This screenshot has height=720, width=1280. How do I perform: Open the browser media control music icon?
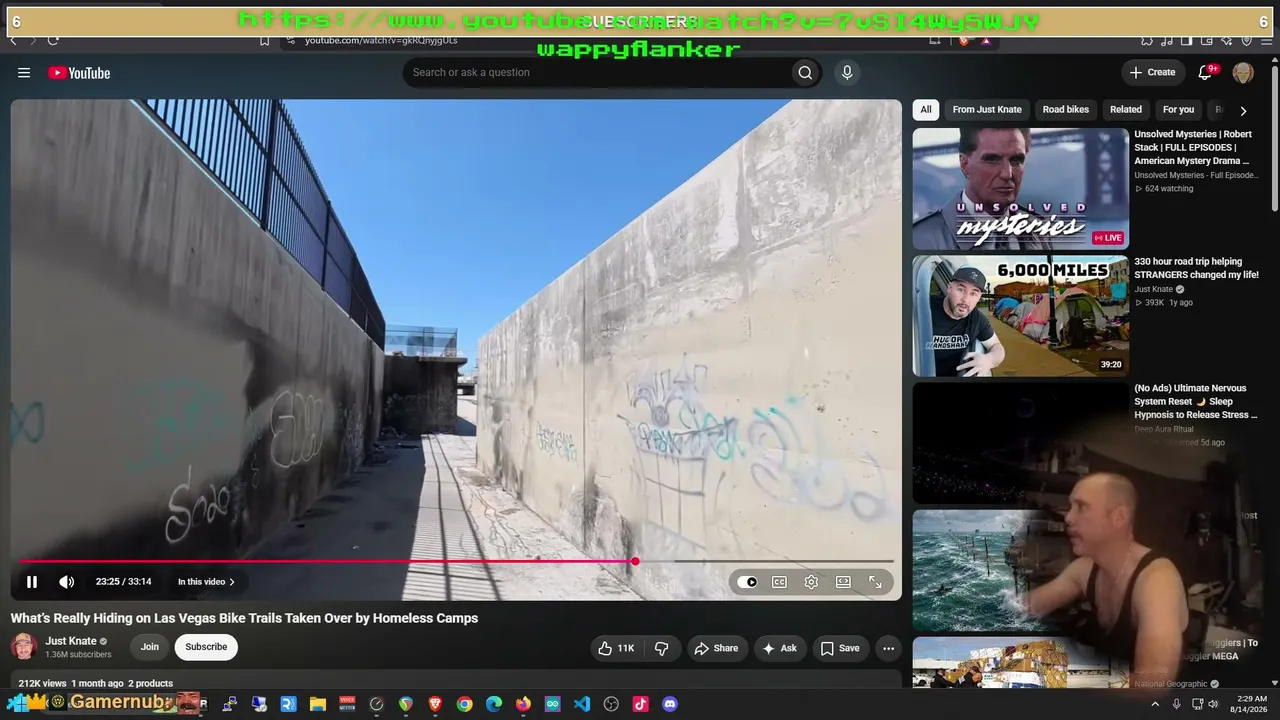point(1166,40)
